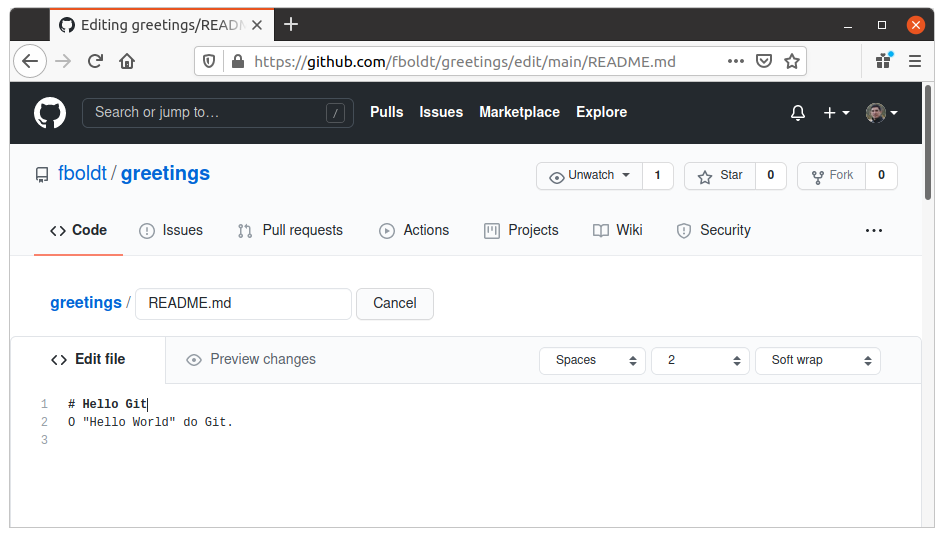Click the GitHub octocat logo
Image resolution: width=944 pixels, height=537 pixels.
pos(50,113)
